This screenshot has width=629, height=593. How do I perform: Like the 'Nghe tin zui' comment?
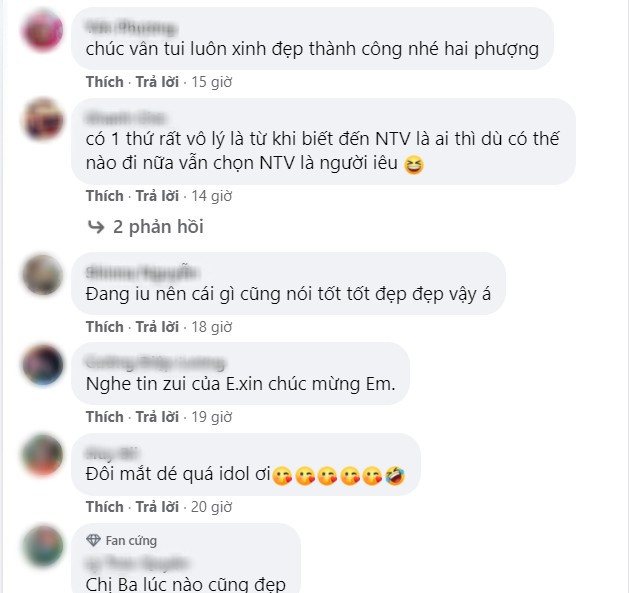[105, 417]
